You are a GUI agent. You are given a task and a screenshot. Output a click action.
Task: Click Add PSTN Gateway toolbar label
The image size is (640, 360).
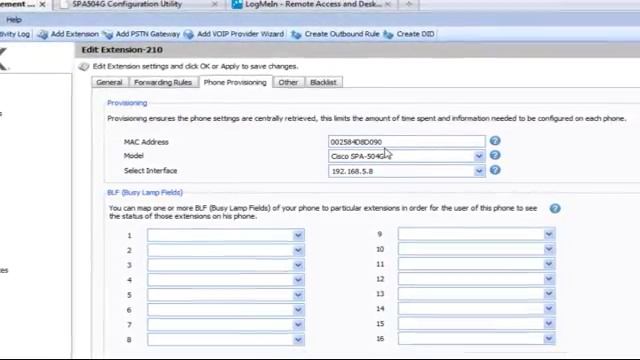[x=148, y=34]
